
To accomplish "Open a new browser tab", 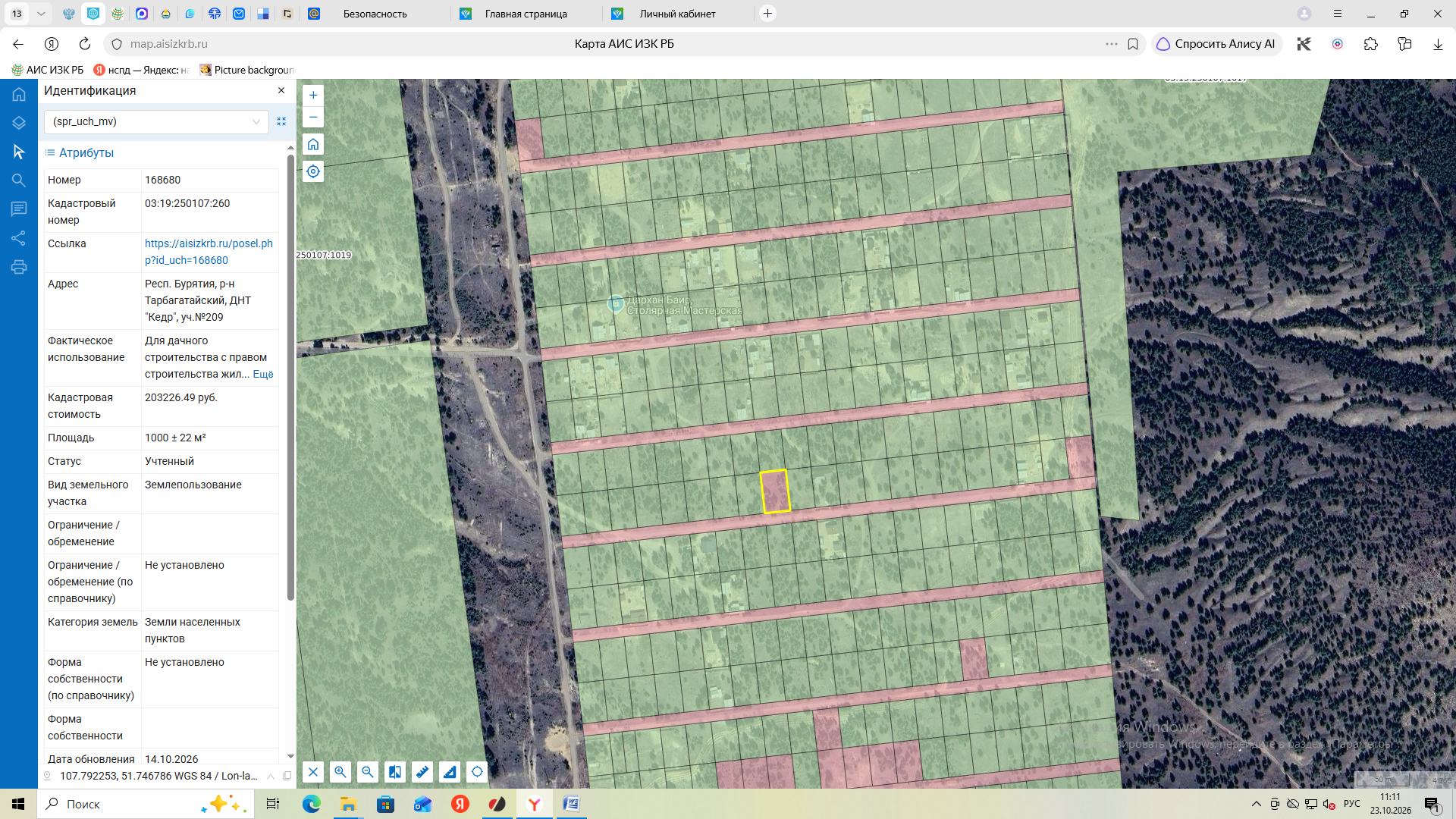I will pos(767,14).
